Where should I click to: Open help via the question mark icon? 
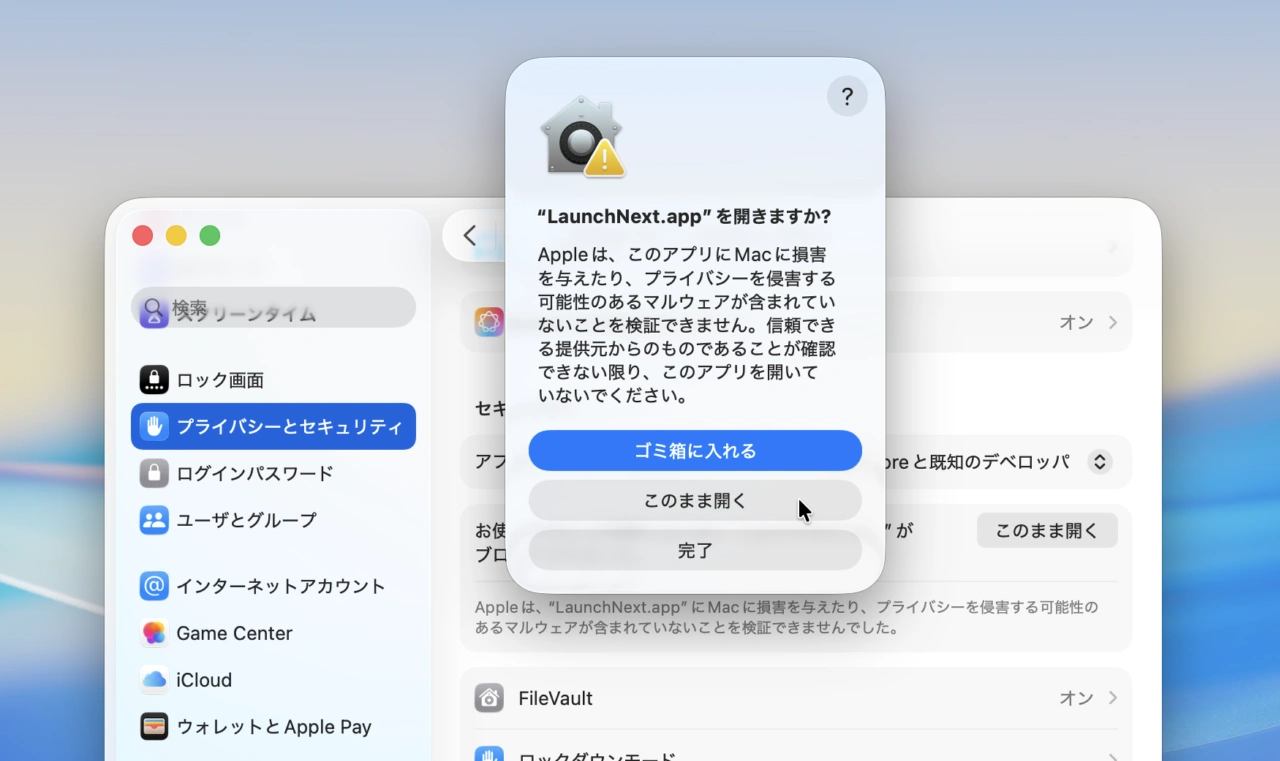847,96
